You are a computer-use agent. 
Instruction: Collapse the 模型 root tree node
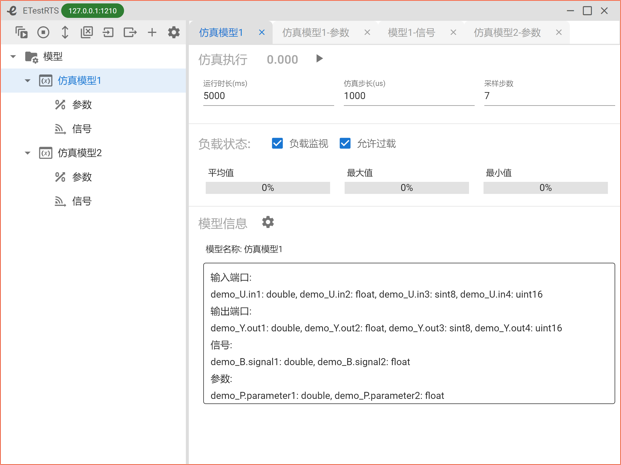tap(13, 57)
